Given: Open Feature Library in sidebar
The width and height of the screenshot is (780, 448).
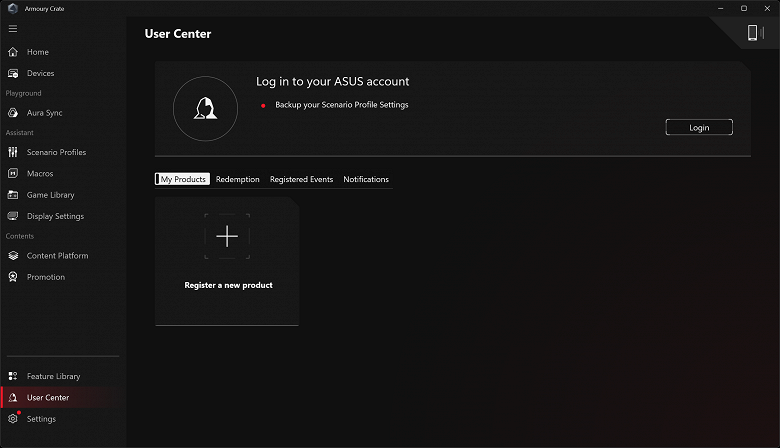Looking at the screenshot, I should click(x=53, y=376).
